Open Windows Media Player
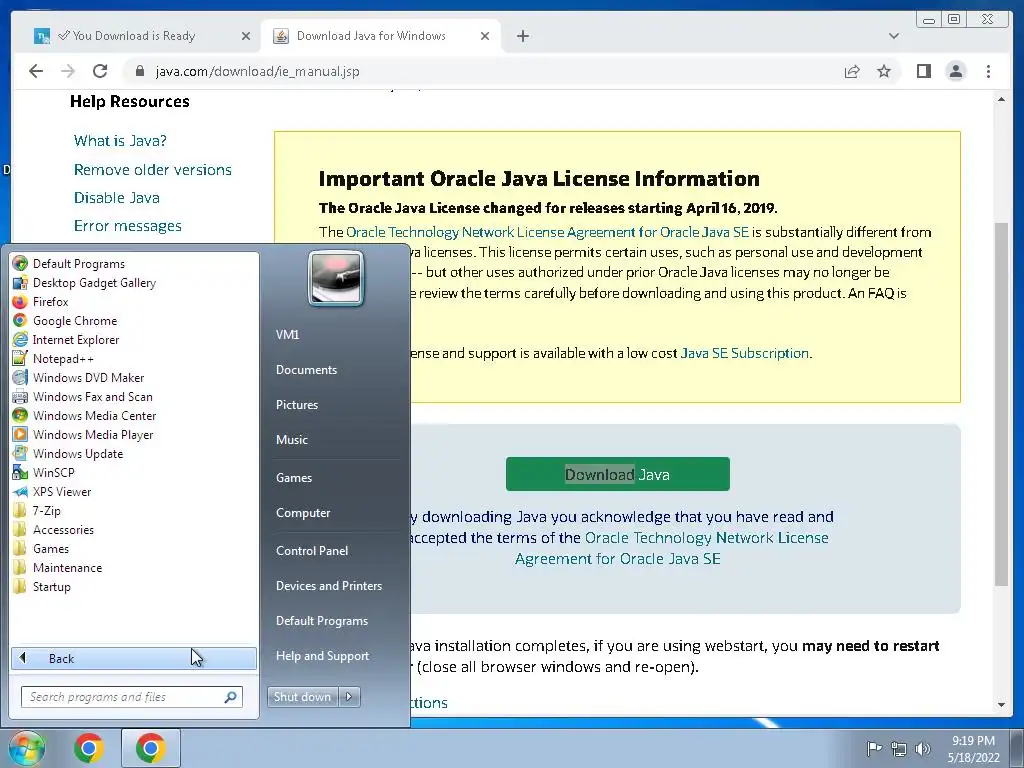 [x=93, y=434]
